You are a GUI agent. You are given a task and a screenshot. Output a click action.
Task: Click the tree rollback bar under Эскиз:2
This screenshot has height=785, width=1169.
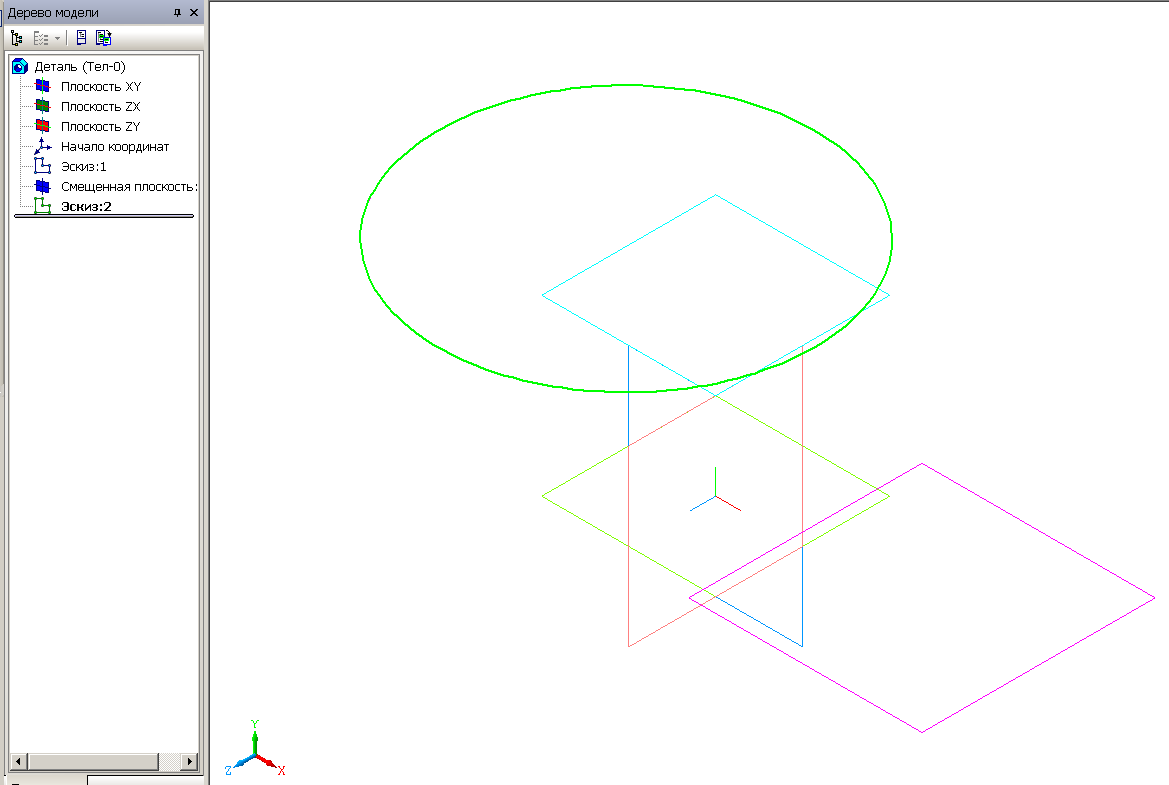click(x=104, y=216)
